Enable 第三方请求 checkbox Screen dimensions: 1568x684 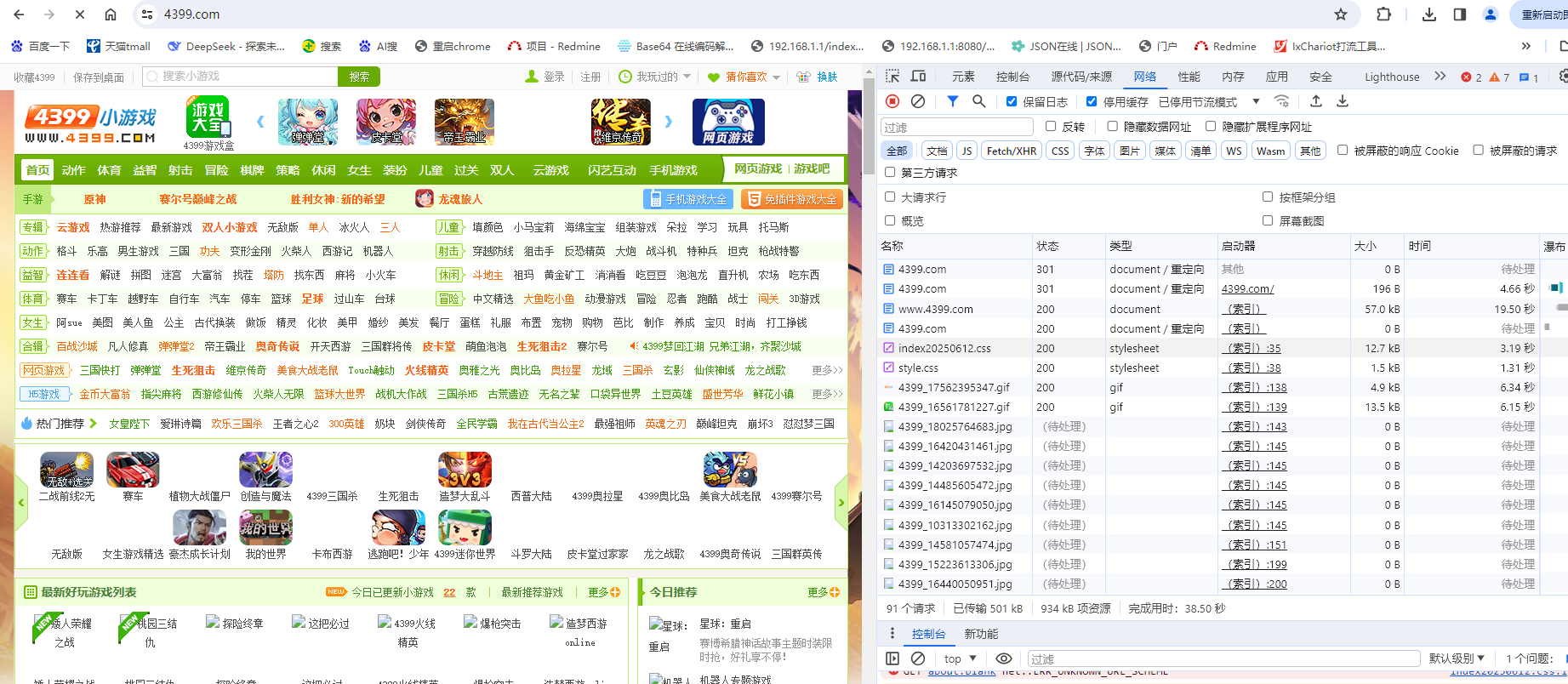890,172
